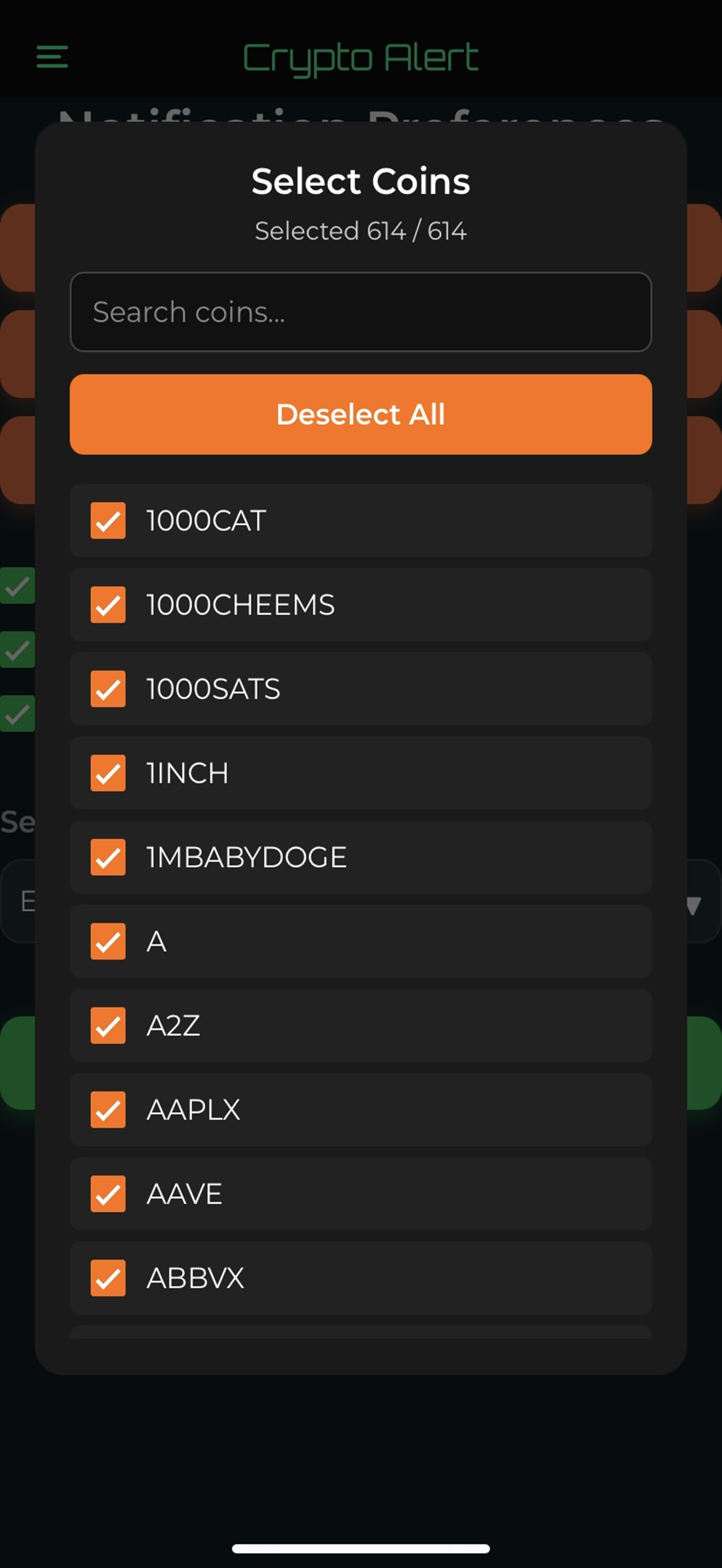Deselect the AAVE coin

[108, 1193]
